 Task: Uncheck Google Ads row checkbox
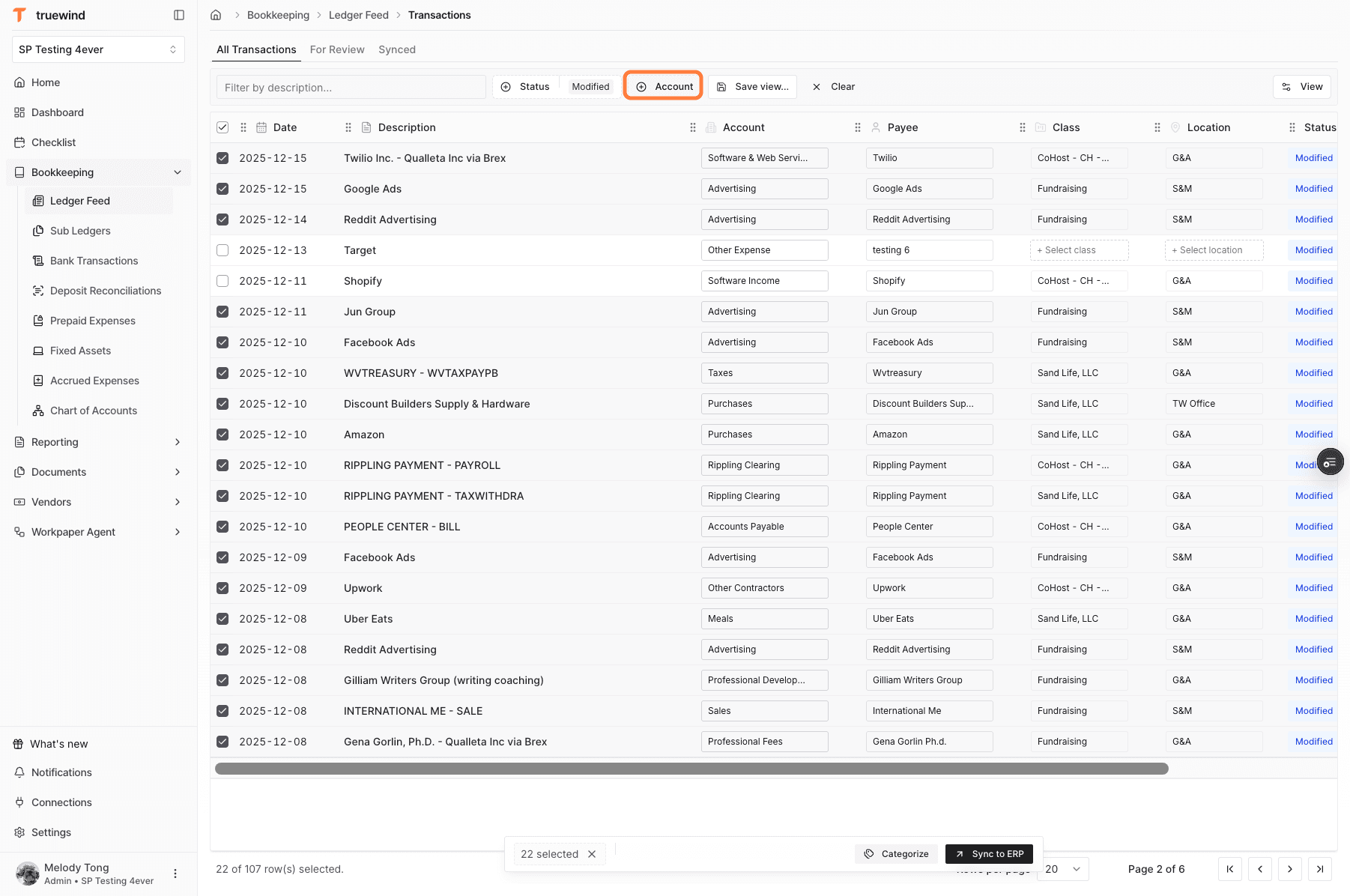(223, 189)
